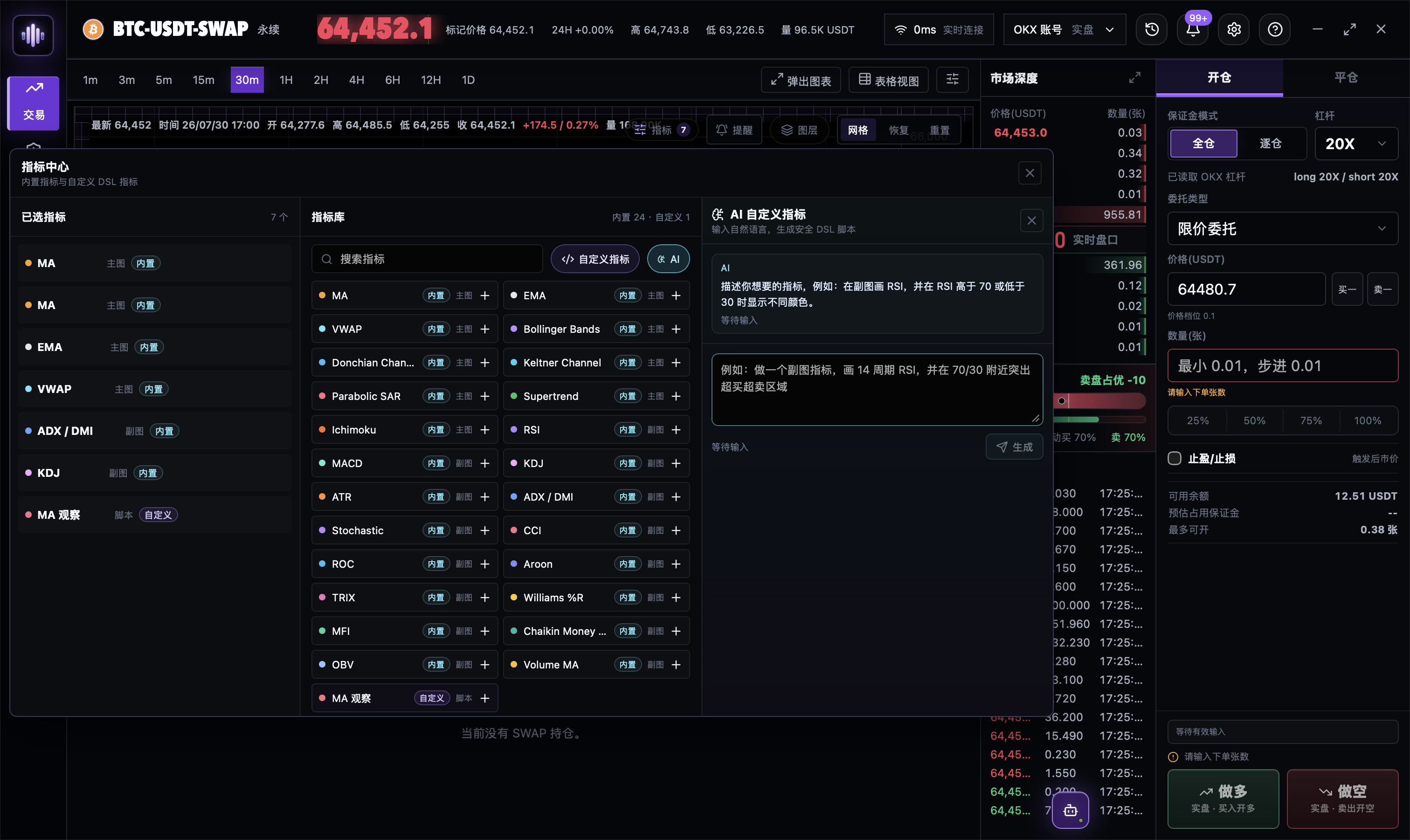
Task: Click the Bitcoin coin icon
Action: click(x=93, y=29)
